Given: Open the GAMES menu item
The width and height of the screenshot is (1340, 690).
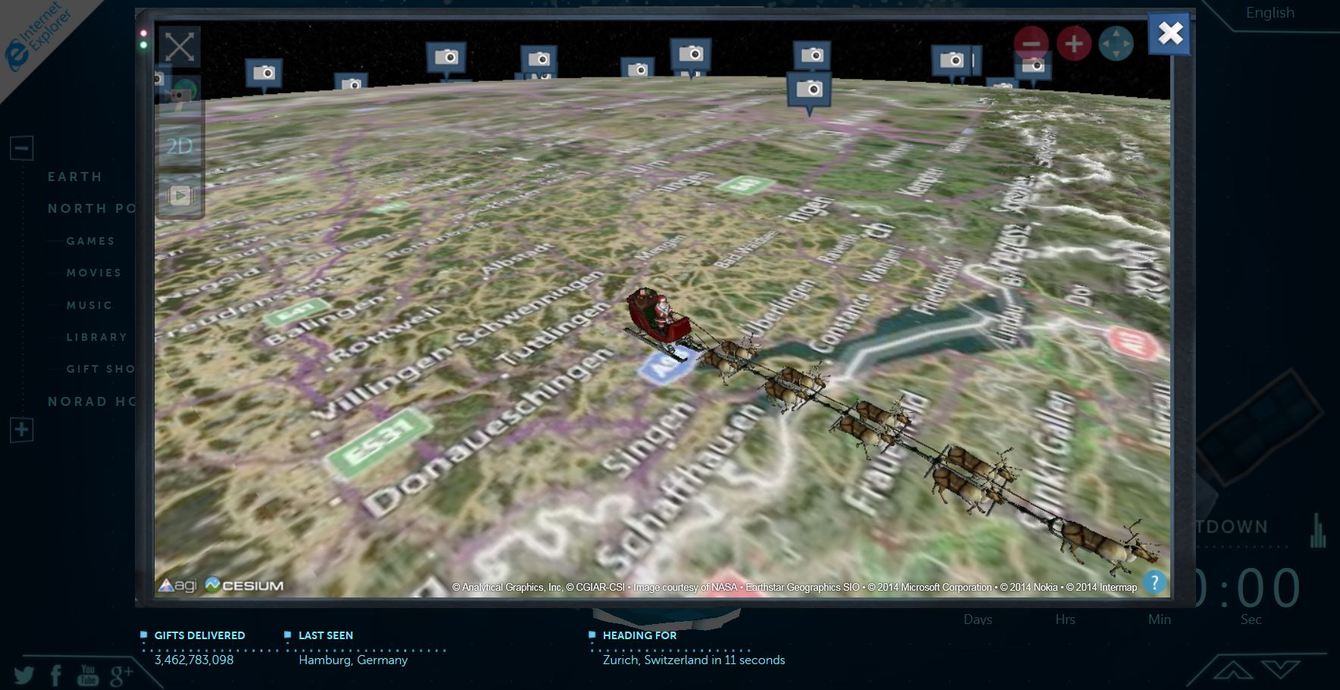Looking at the screenshot, I should tap(91, 241).
